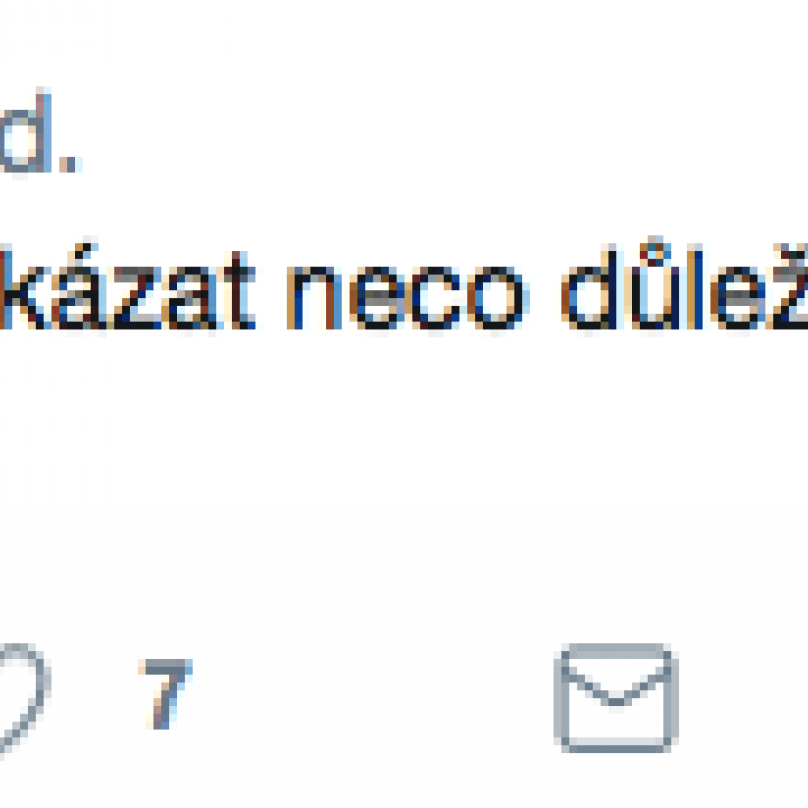Send this tweet via Direct Message

616,698
